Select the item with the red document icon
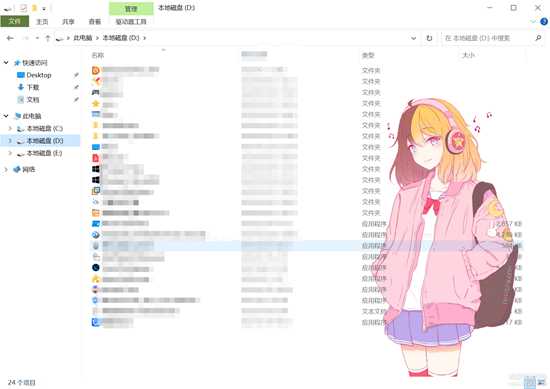Viewport: 550px width, 389px height. click(x=96, y=158)
